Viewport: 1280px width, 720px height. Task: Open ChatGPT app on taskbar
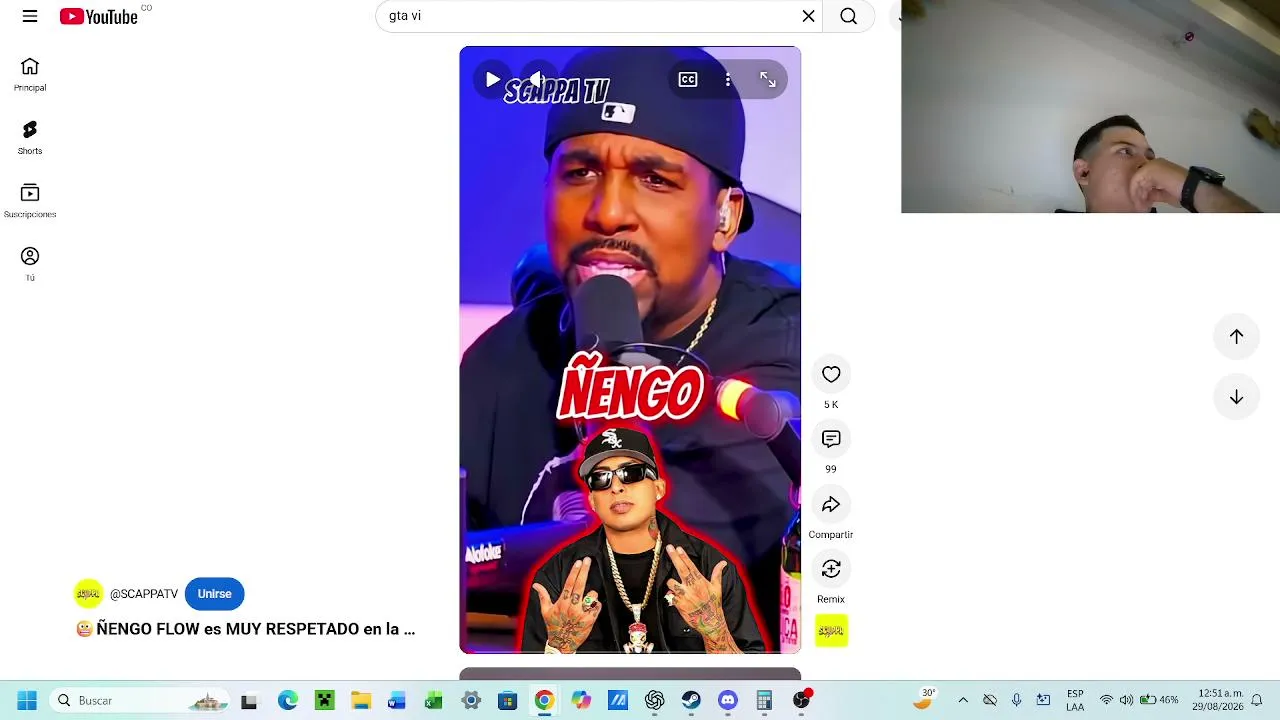654,701
